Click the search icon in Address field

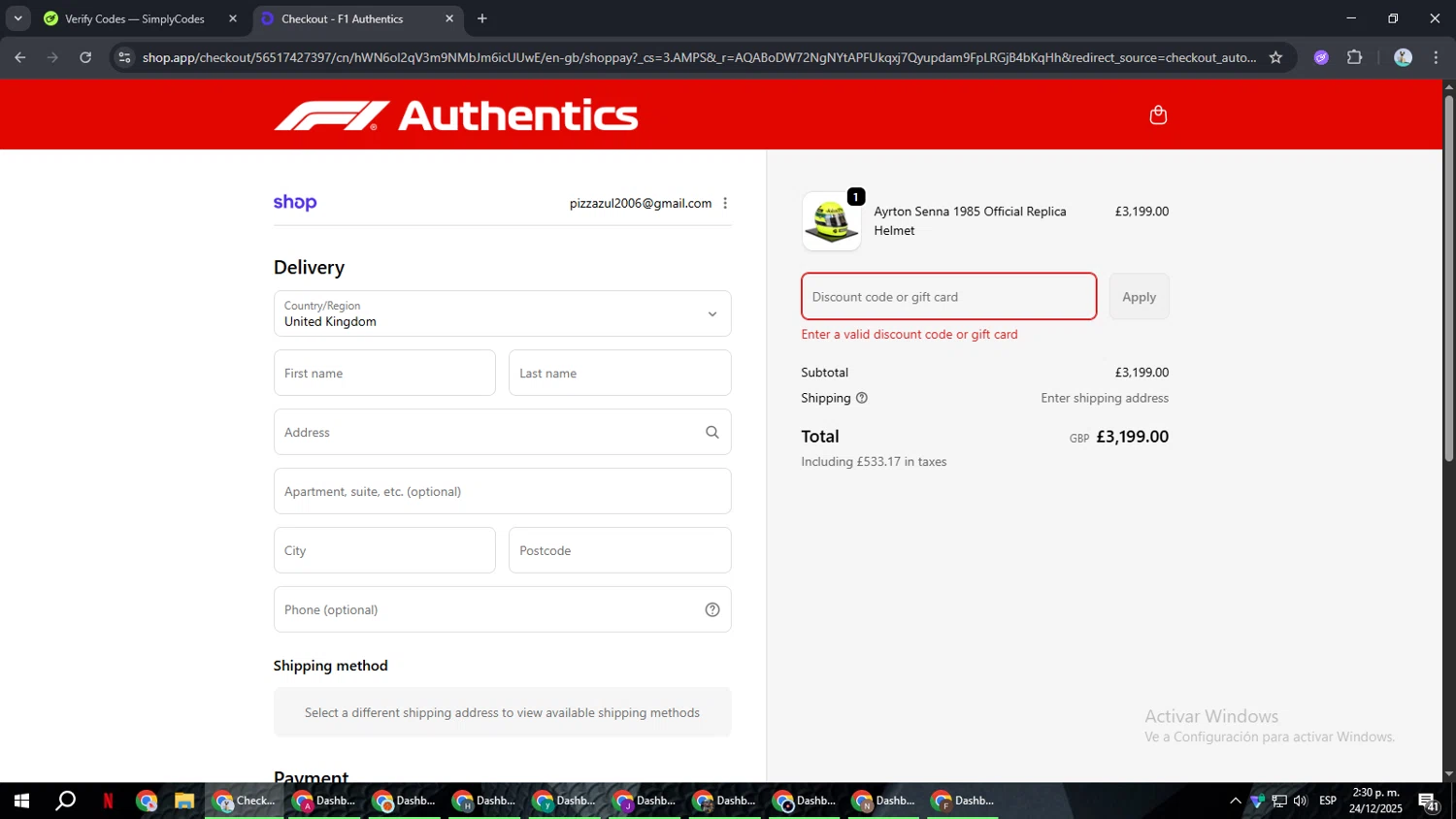[x=712, y=432]
